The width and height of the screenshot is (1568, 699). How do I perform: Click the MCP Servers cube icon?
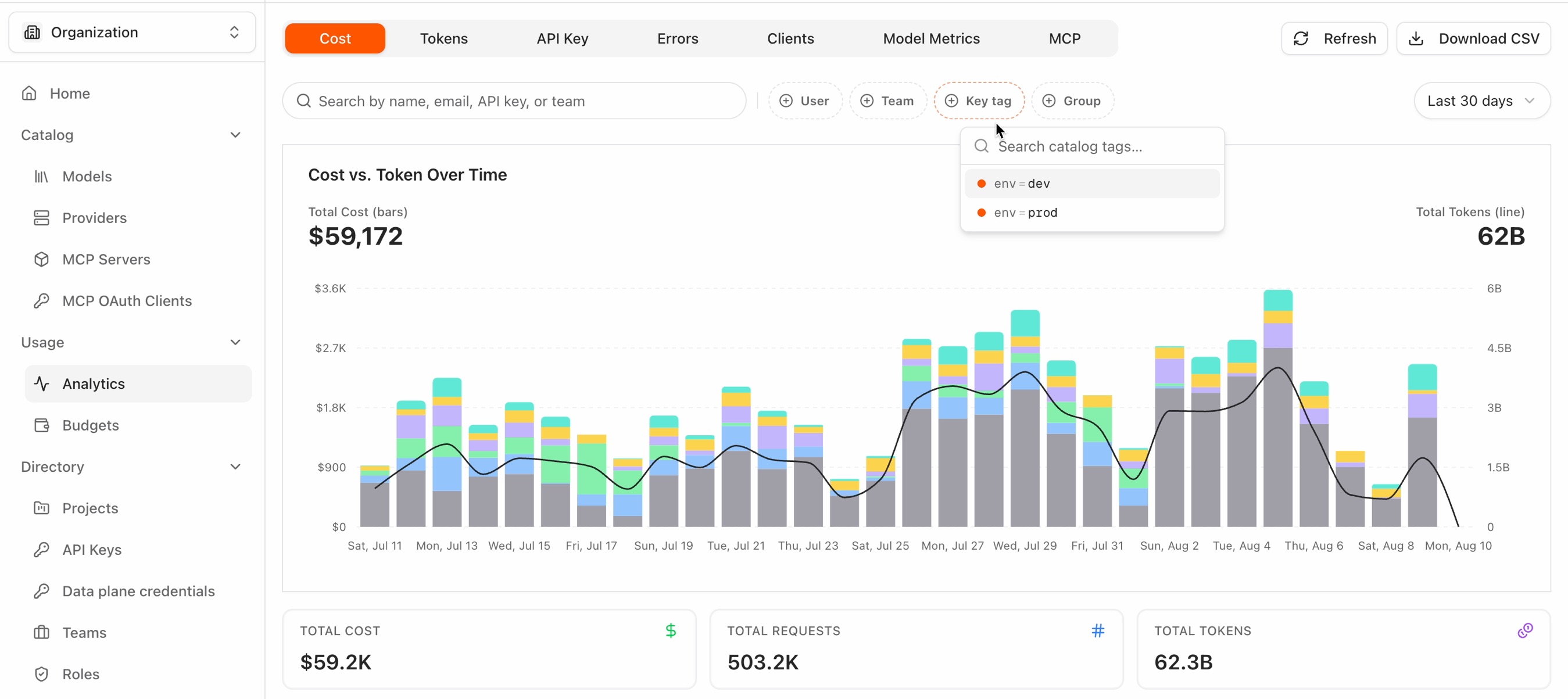(x=41, y=260)
